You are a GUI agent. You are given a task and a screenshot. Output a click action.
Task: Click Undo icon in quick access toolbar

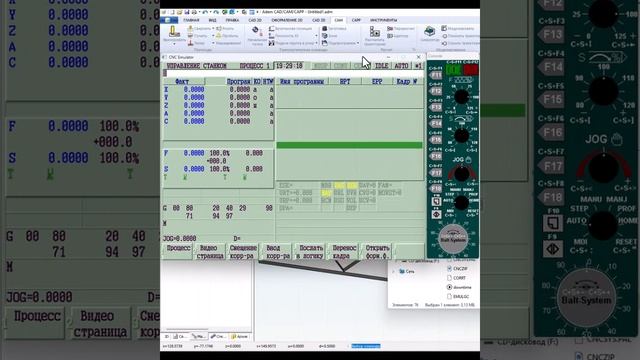tap(205, 12)
